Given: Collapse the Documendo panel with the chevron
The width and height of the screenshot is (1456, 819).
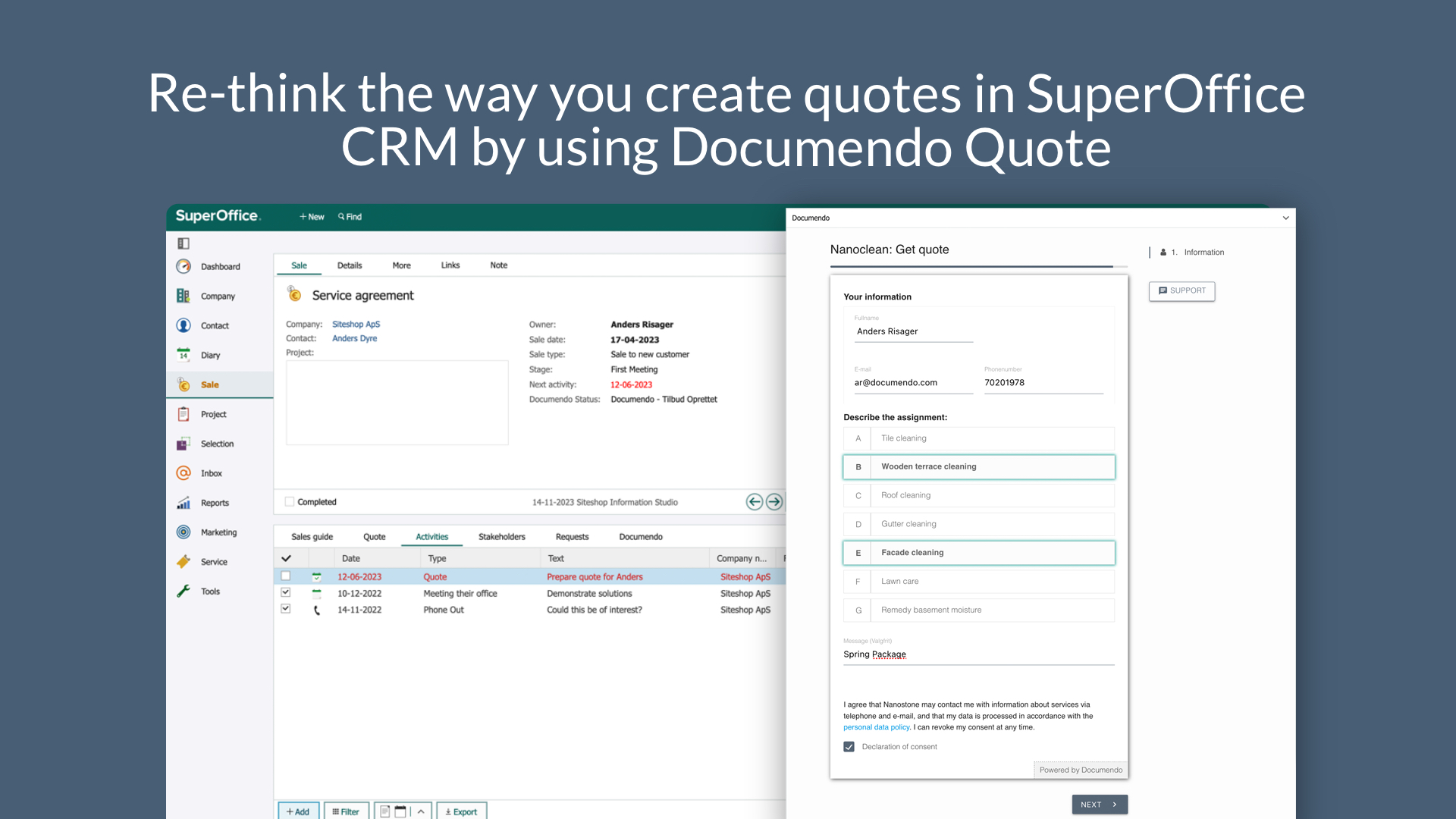Looking at the screenshot, I should [1285, 218].
